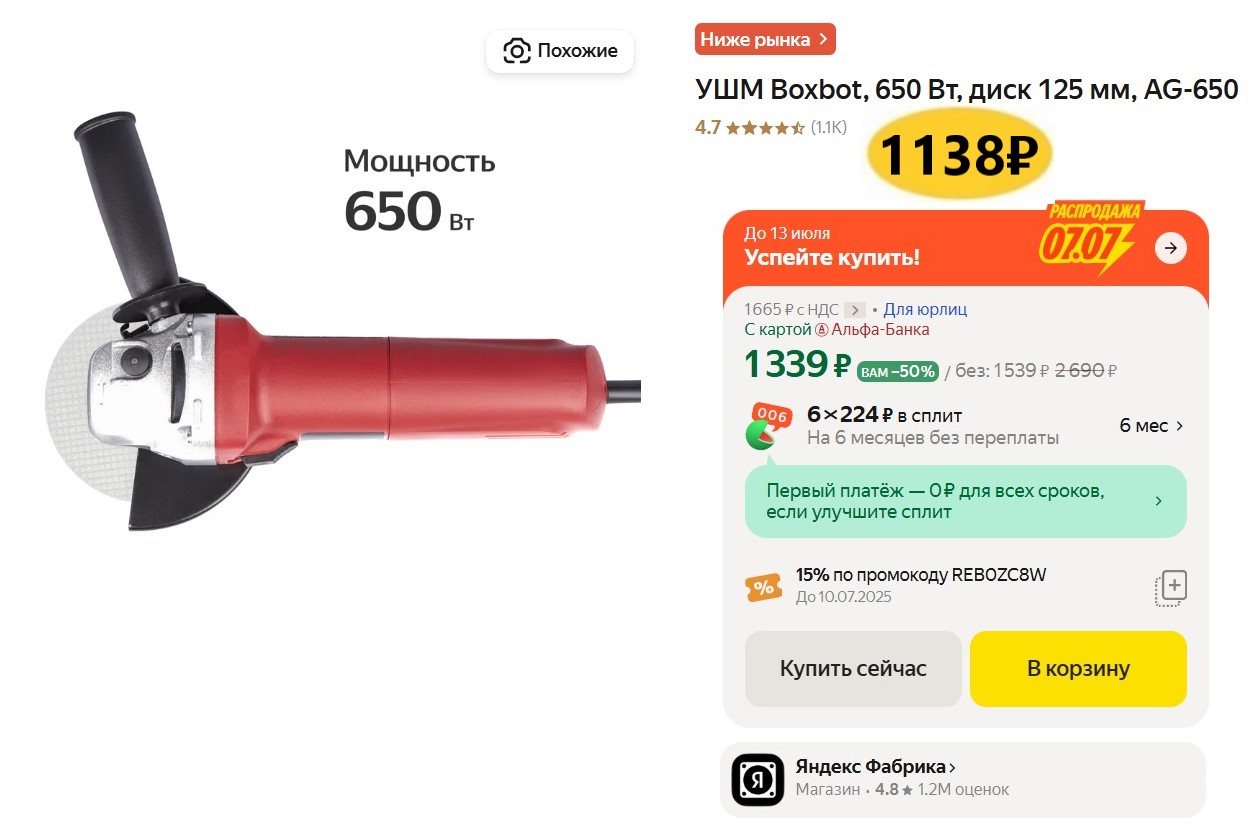
Task: Open the Яндекс Фабрика store link
Action: click(x=876, y=767)
